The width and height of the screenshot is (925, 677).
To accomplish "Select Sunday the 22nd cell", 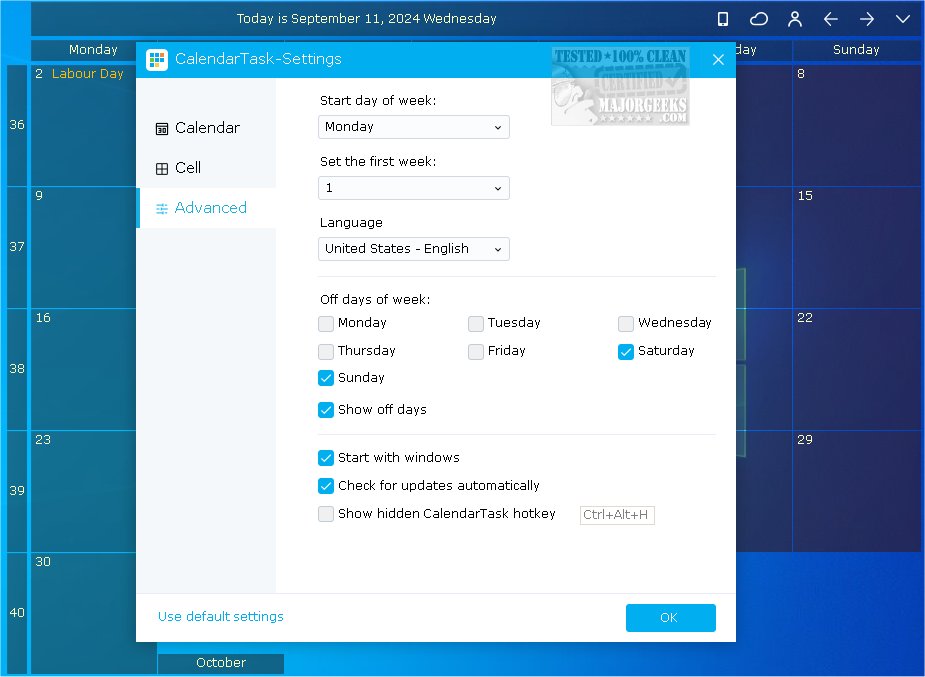I will (x=857, y=370).
